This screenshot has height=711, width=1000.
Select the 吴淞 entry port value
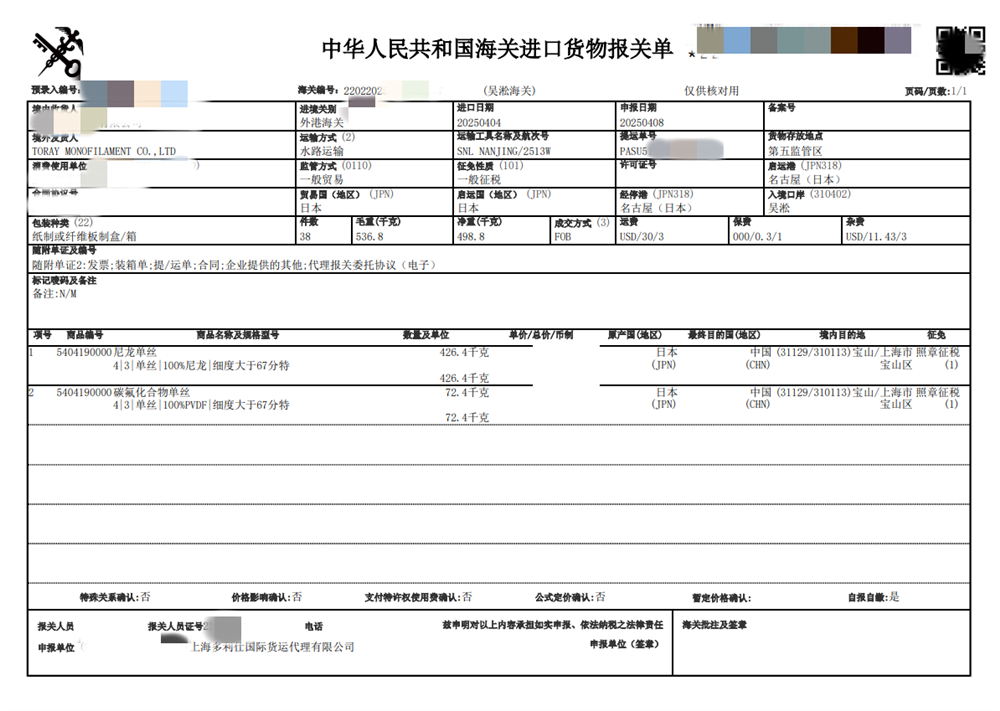[779, 208]
